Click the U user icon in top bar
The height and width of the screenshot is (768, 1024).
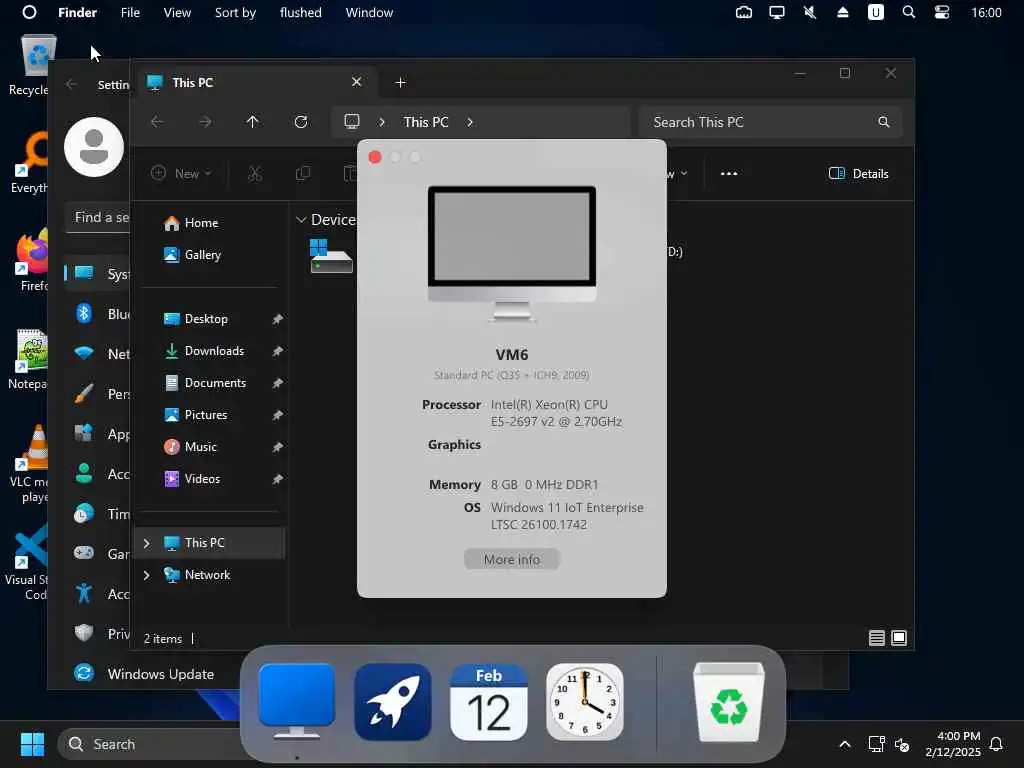876,12
